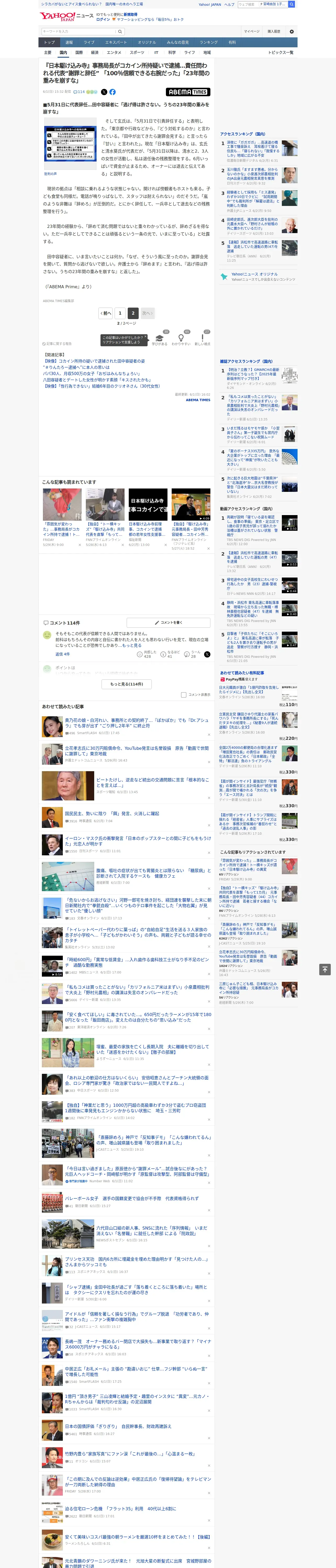Image resolution: width=336 pixels, height=1568 pixels.
Task: Share first comment via X icon
Action: click(207, 654)
